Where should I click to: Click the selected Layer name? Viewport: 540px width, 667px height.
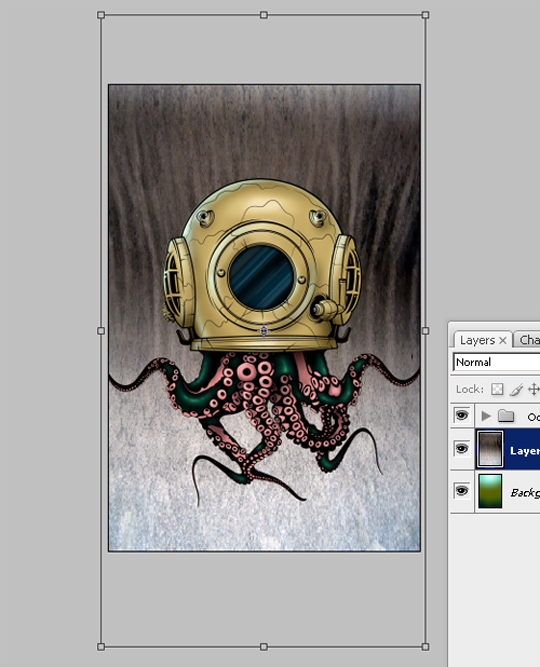[x=525, y=450]
